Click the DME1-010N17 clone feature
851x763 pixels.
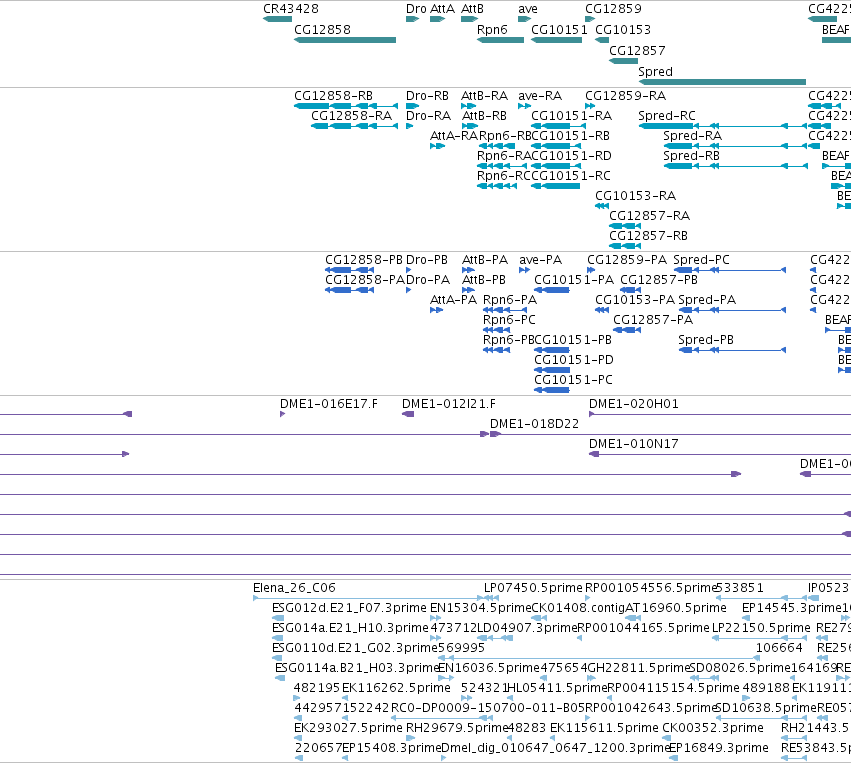[x=720, y=455]
